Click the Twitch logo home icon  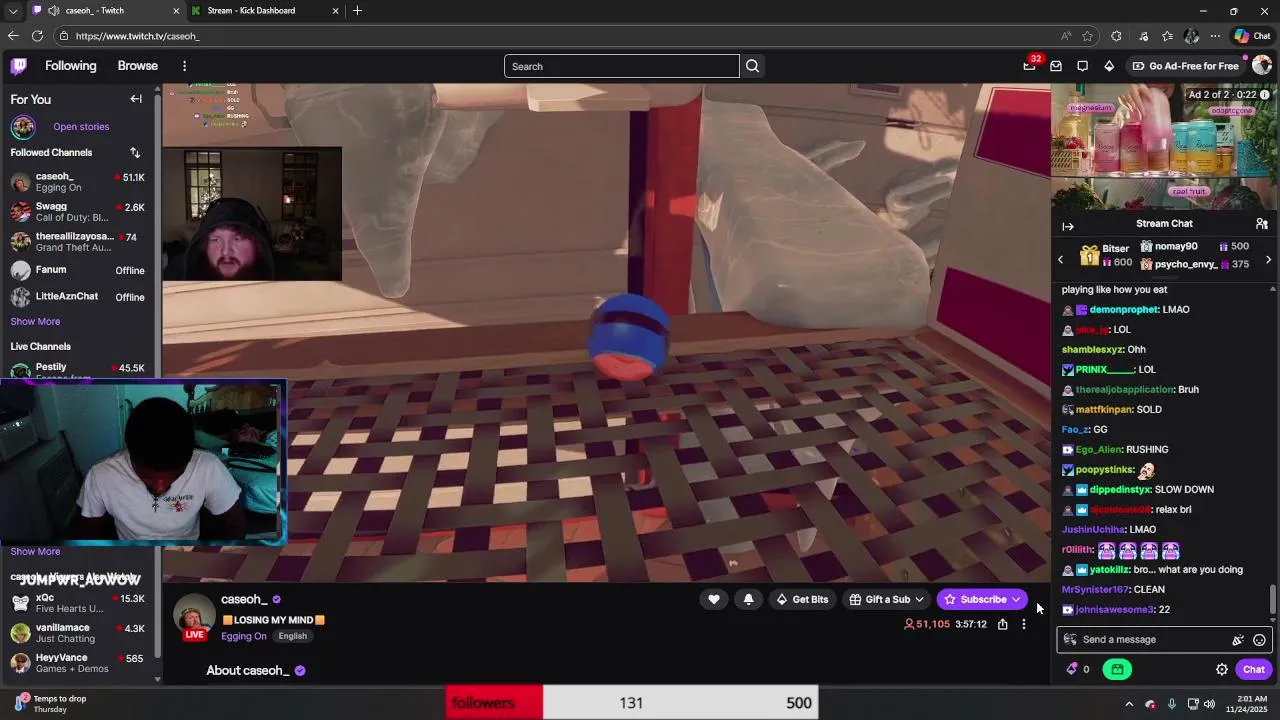[x=18, y=66]
